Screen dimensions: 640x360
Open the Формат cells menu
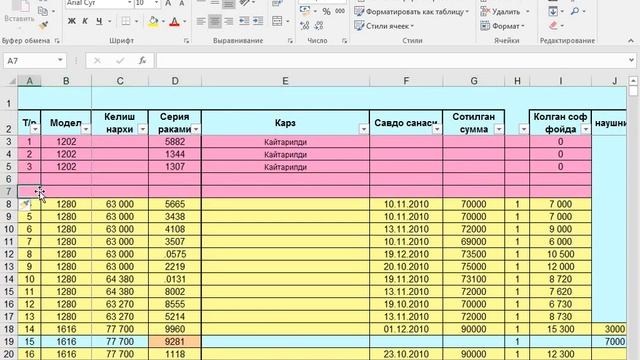coord(502,26)
